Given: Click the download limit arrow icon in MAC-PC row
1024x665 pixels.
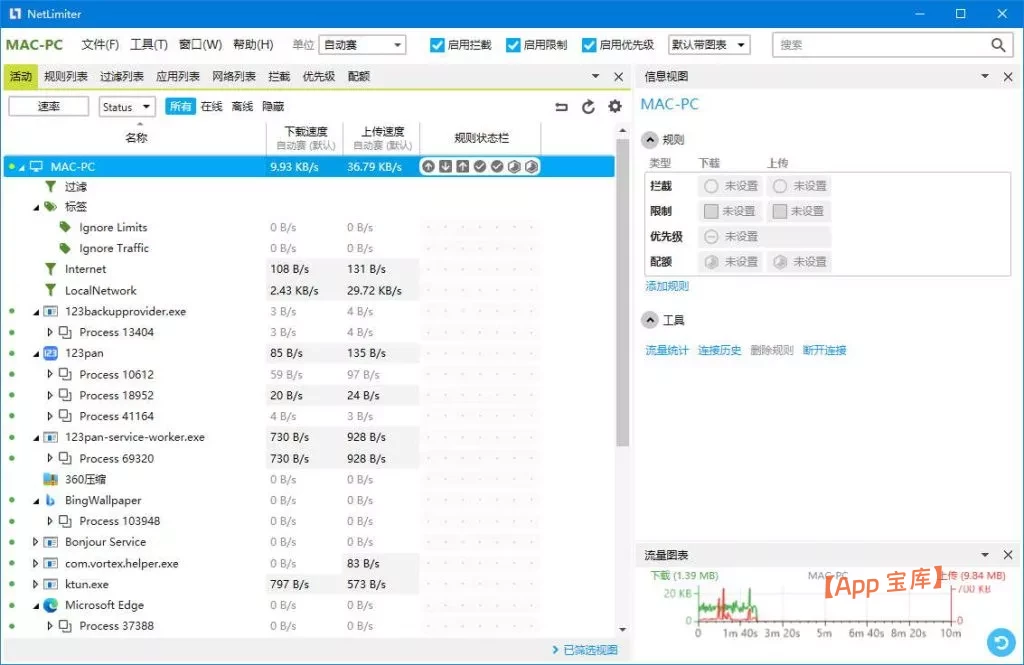Looking at the screenshot, I should [x=445, y=167].
